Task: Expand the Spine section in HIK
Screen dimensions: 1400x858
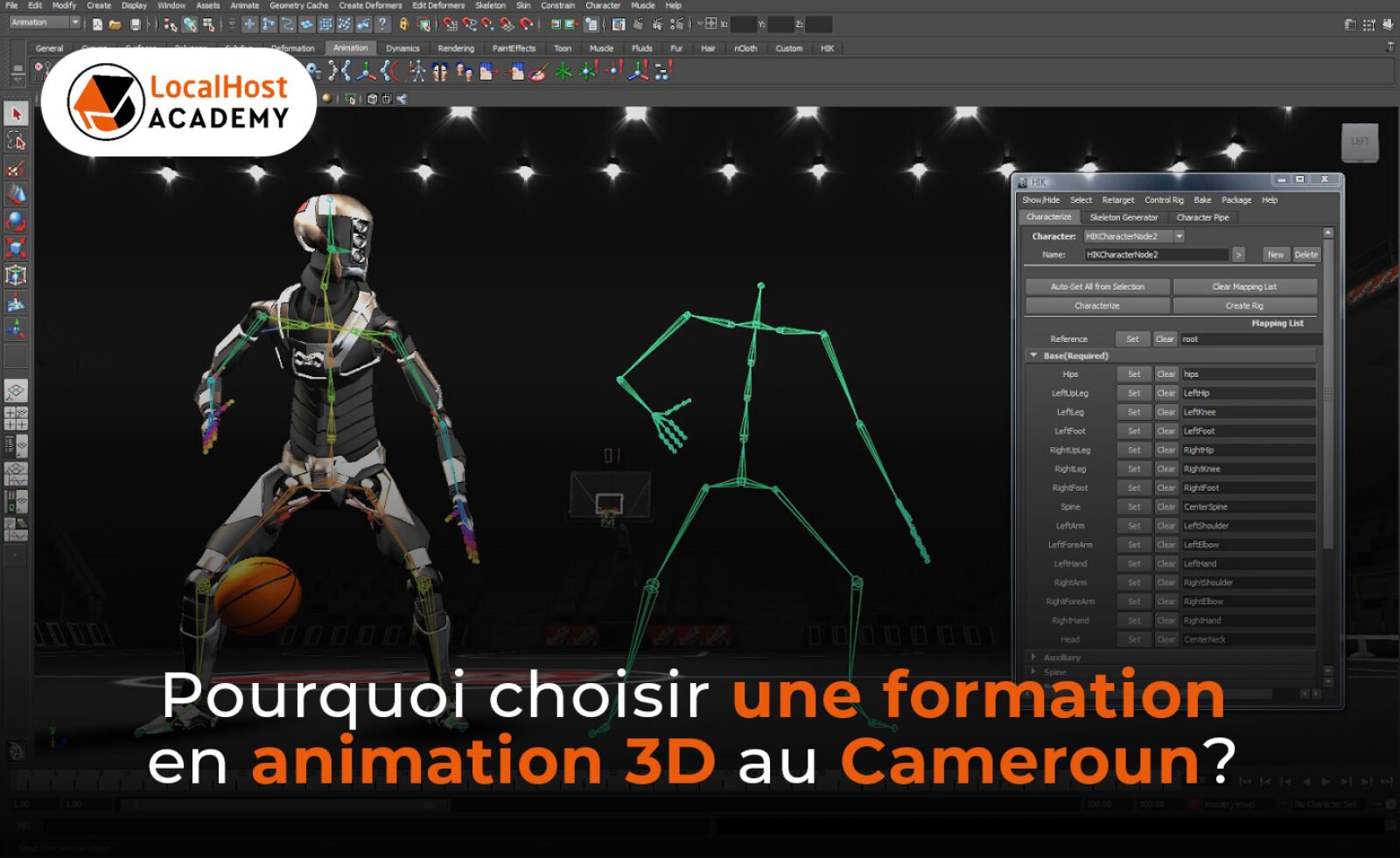Action: [1033, 672]
